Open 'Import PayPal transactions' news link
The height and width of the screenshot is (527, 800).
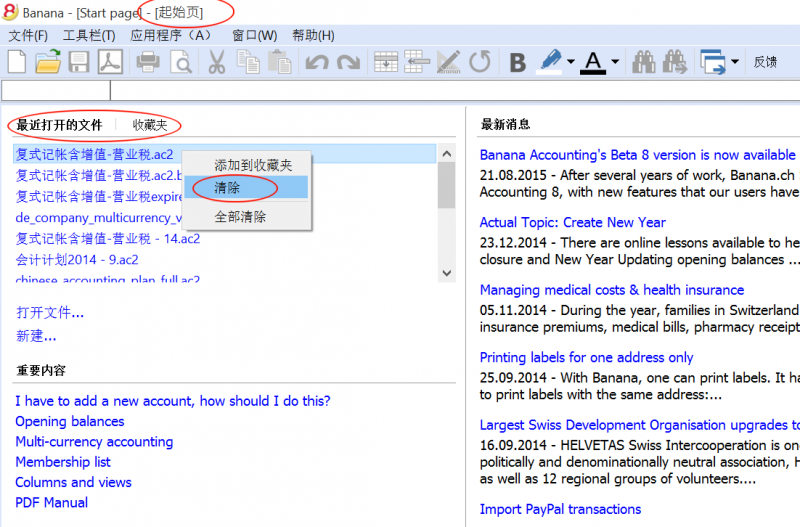(560, 509)
